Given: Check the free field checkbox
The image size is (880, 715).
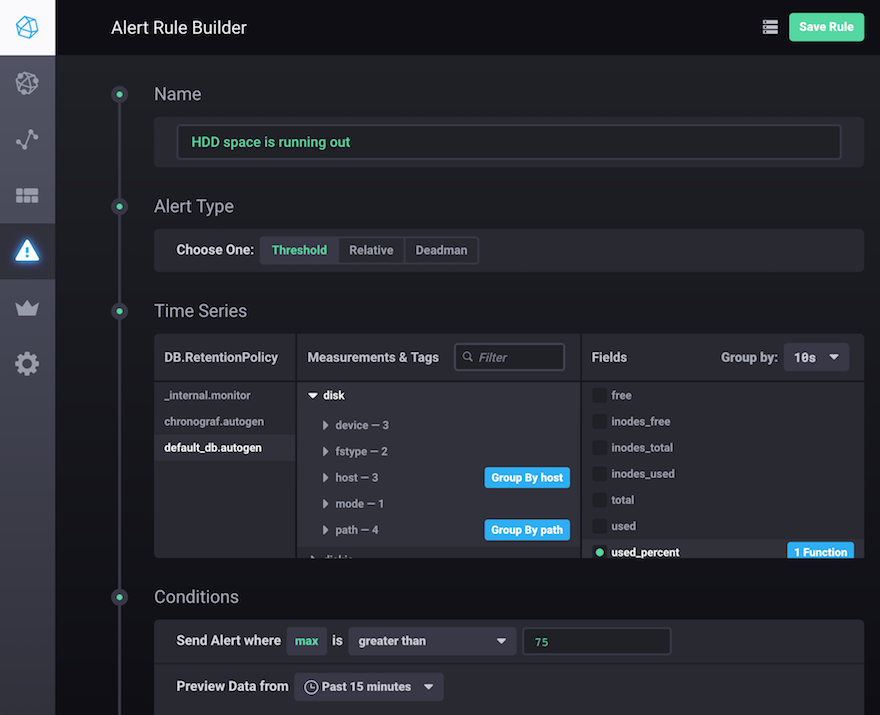Looking at the screenshot, I should coord(599,396).
